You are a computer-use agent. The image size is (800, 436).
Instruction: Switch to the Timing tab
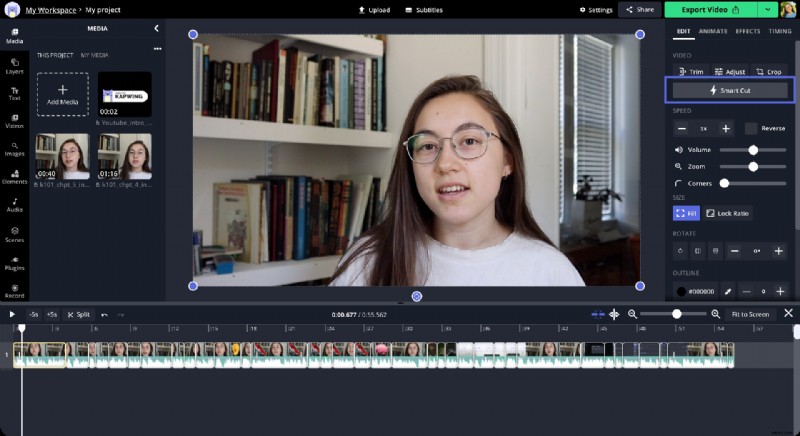point(780,32)
